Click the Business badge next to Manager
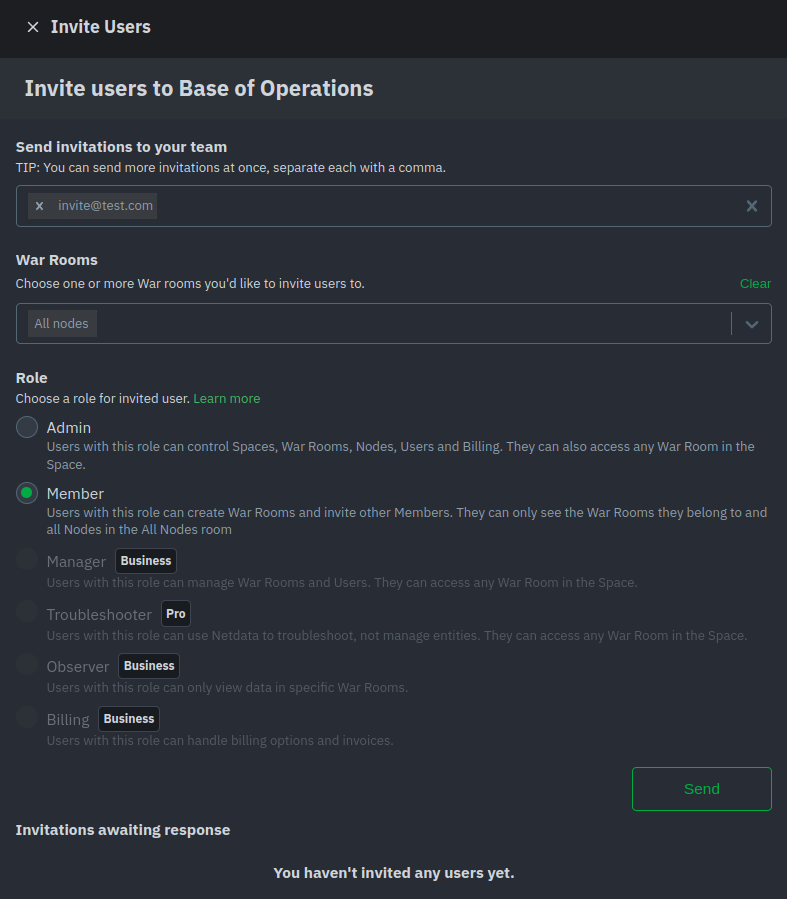787x899 pixels. click(146, 561)
